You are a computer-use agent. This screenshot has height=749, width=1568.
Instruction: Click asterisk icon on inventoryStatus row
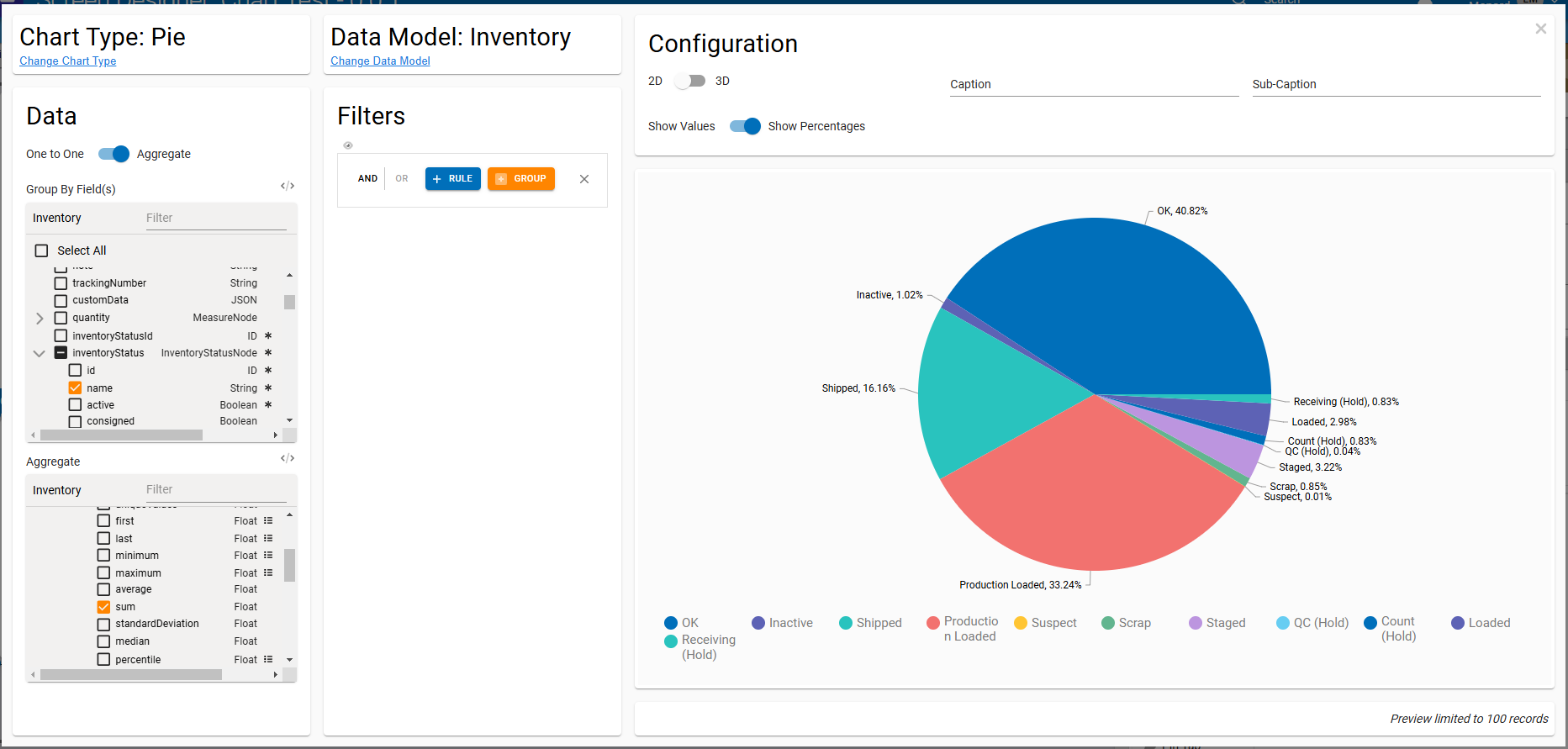pos(268,353)
